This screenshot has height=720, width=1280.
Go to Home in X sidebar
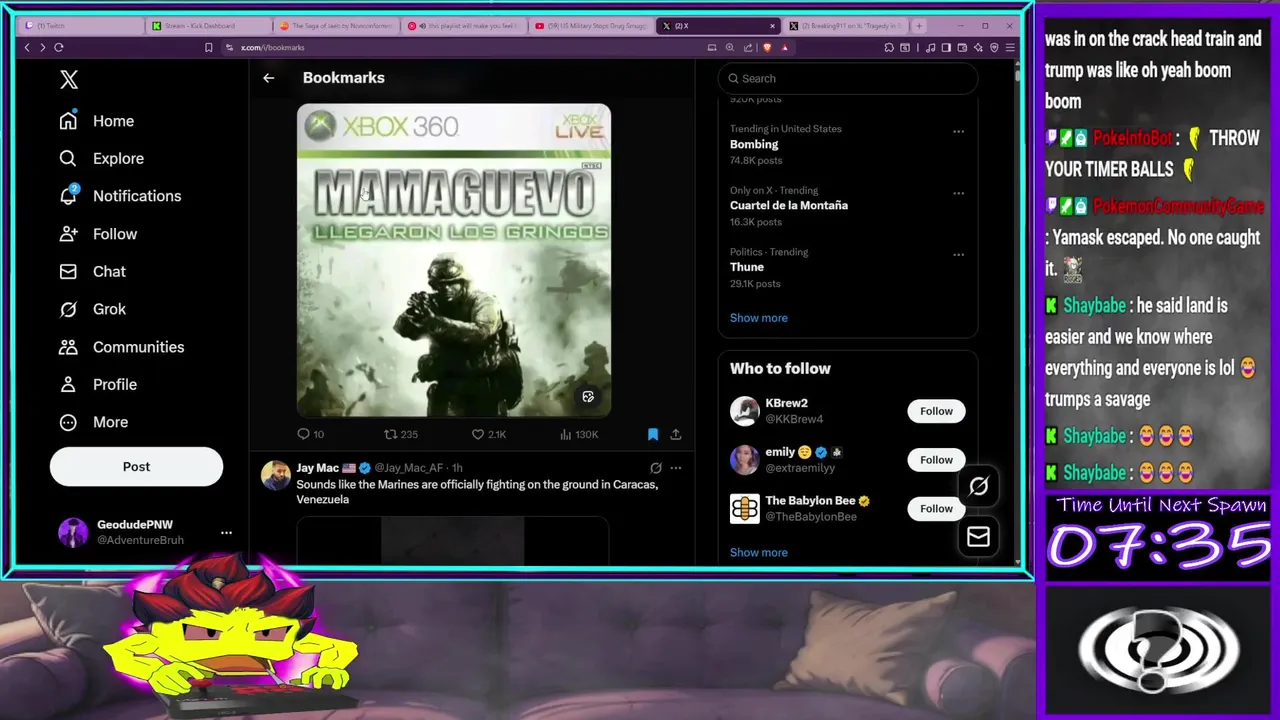[x=96, y=121]
